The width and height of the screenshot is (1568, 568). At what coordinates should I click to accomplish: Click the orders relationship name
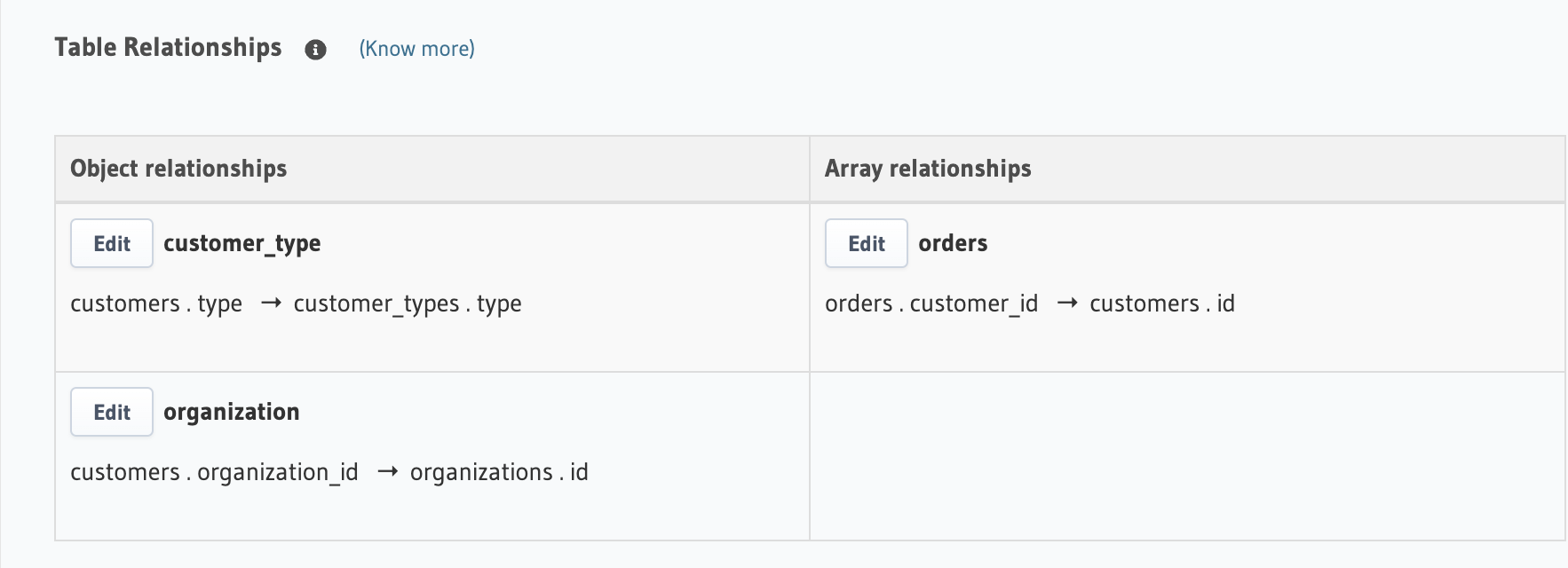[952, 243]
